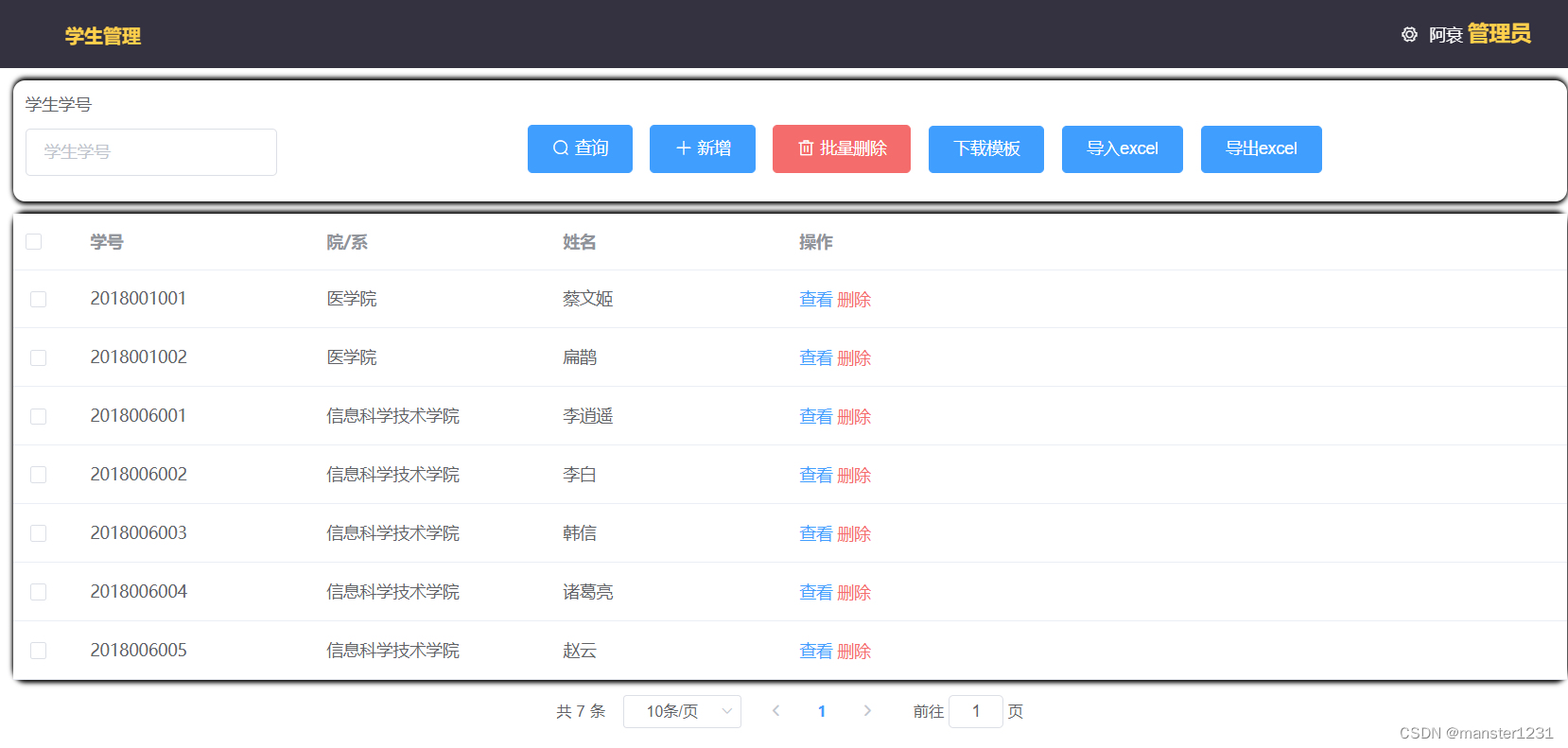Click 查看 for student 李逍遥

(x=816, y=417)
